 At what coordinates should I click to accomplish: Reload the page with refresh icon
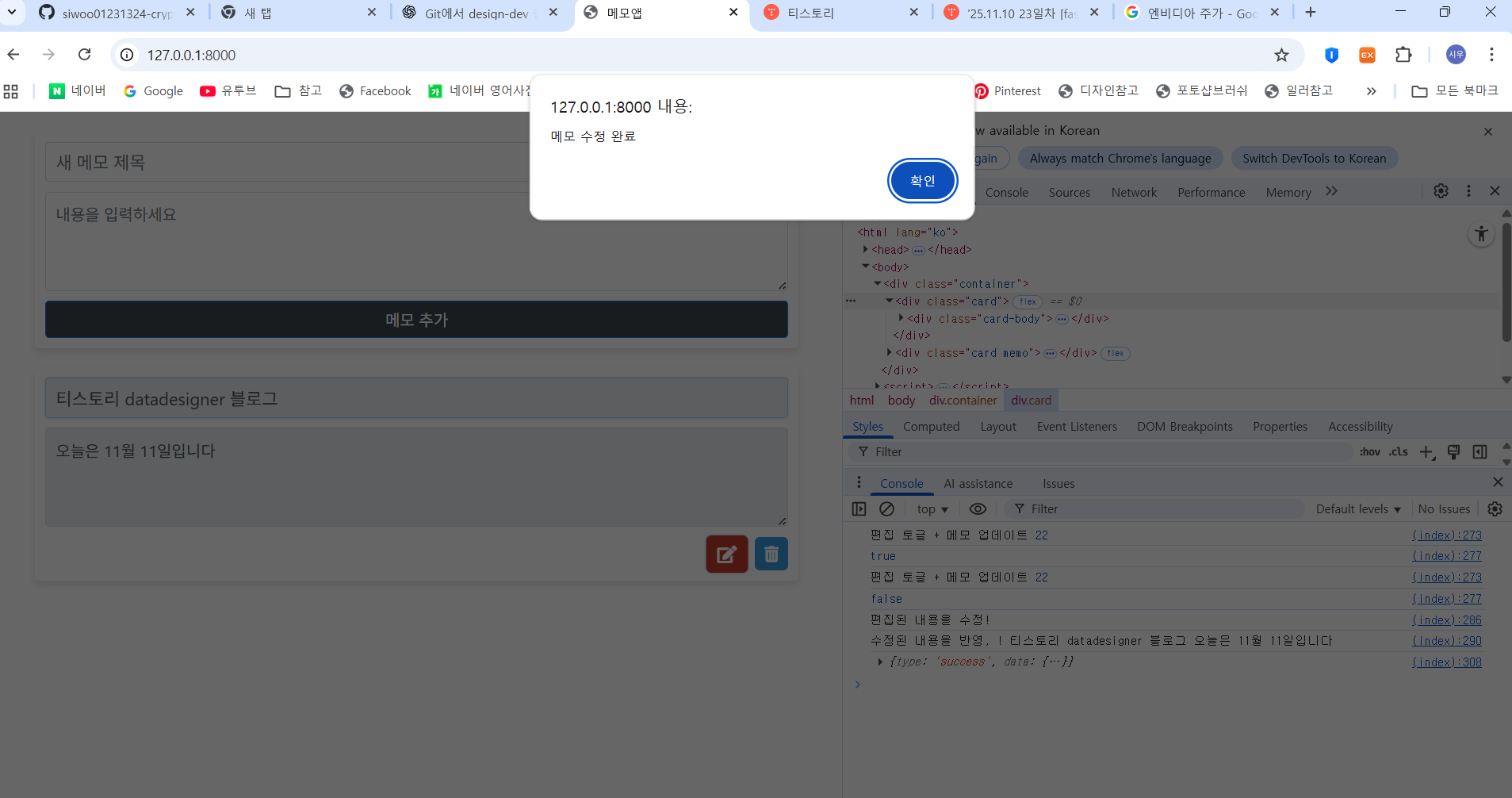[84, 55]
